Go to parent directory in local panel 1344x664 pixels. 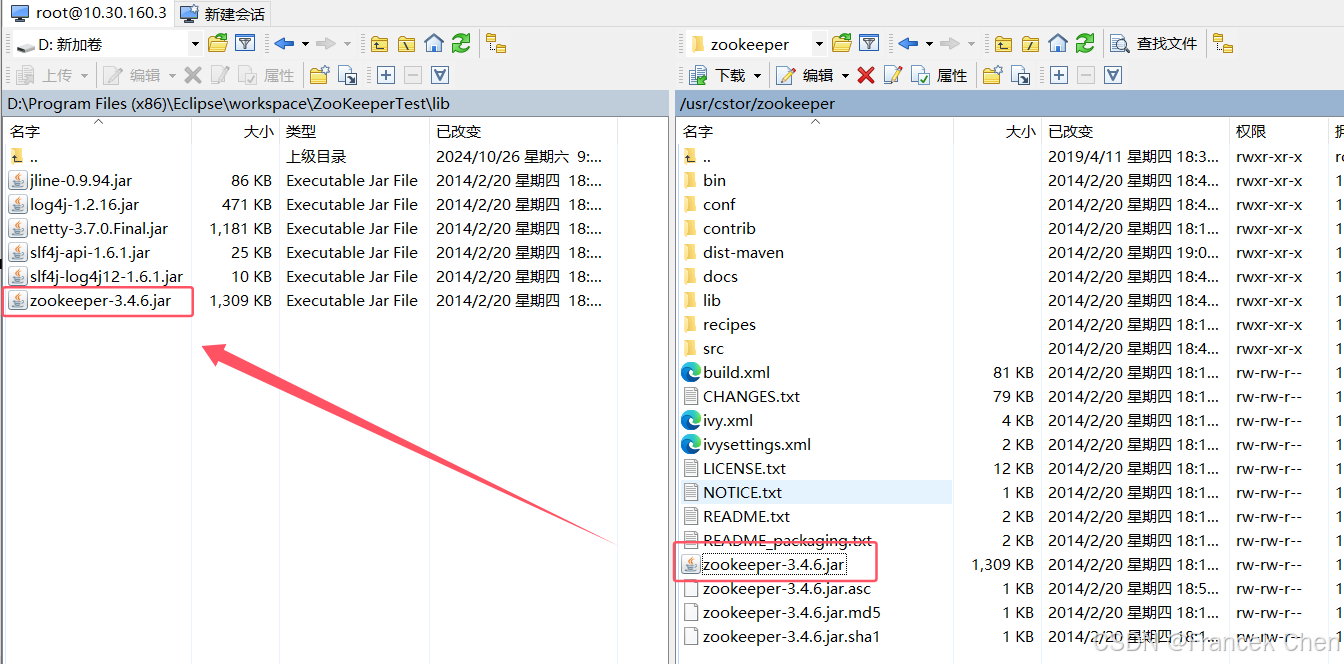(x=379, y=43)
